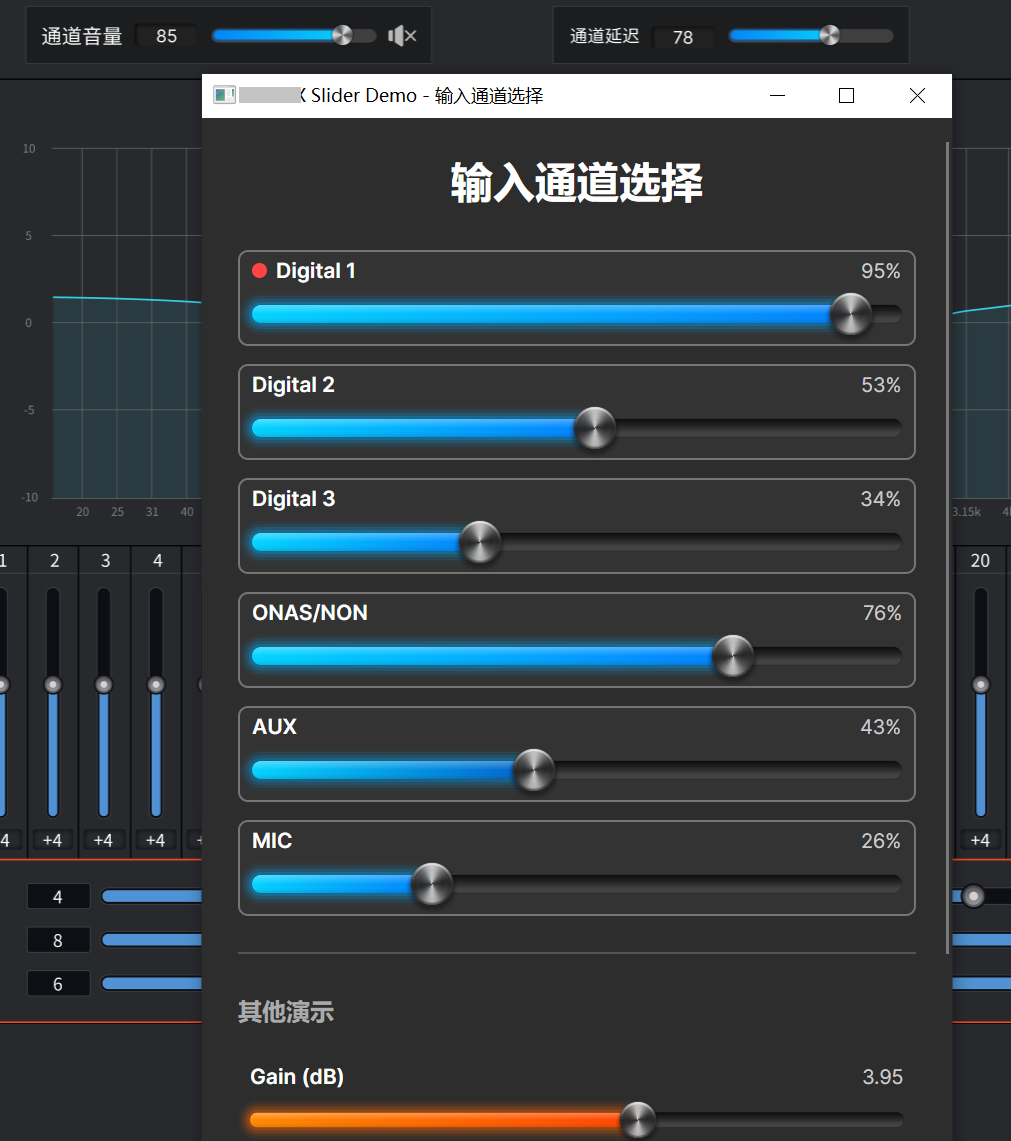Click the Digital 2 slider handle
The image size is (1011, 1141).
click(x=595, y=427)
